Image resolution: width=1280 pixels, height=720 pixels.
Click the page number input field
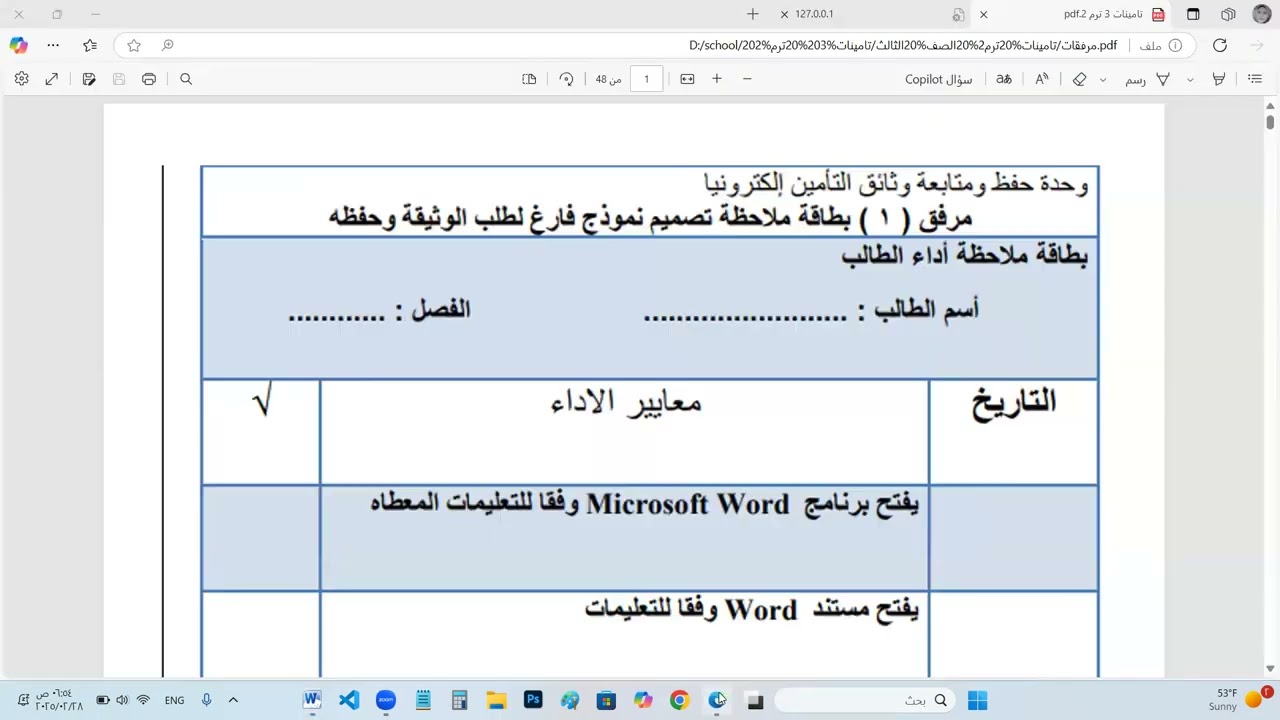(646, 79)
